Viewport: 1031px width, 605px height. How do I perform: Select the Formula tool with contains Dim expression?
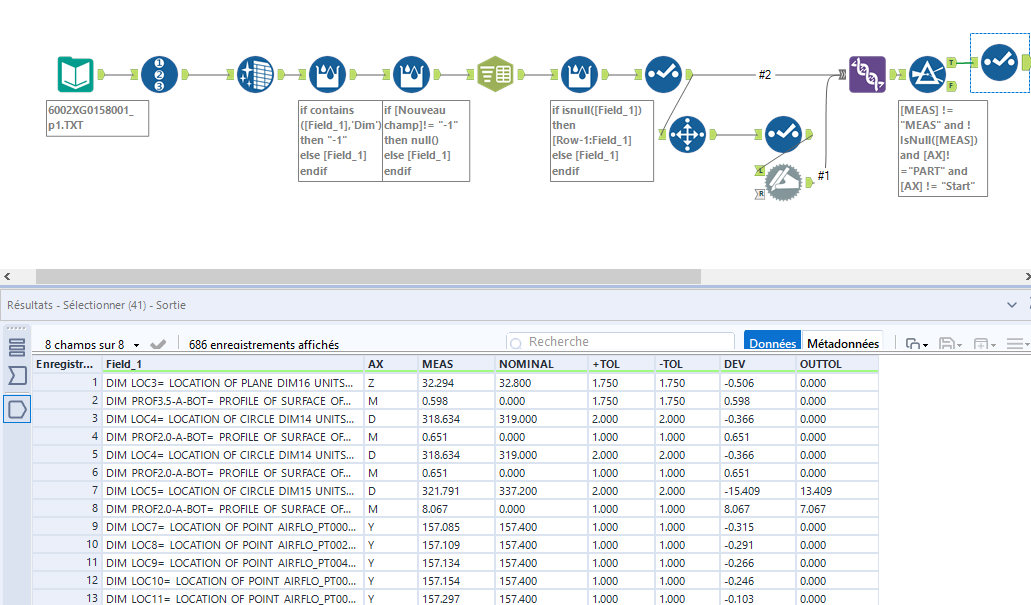(327, 75)
